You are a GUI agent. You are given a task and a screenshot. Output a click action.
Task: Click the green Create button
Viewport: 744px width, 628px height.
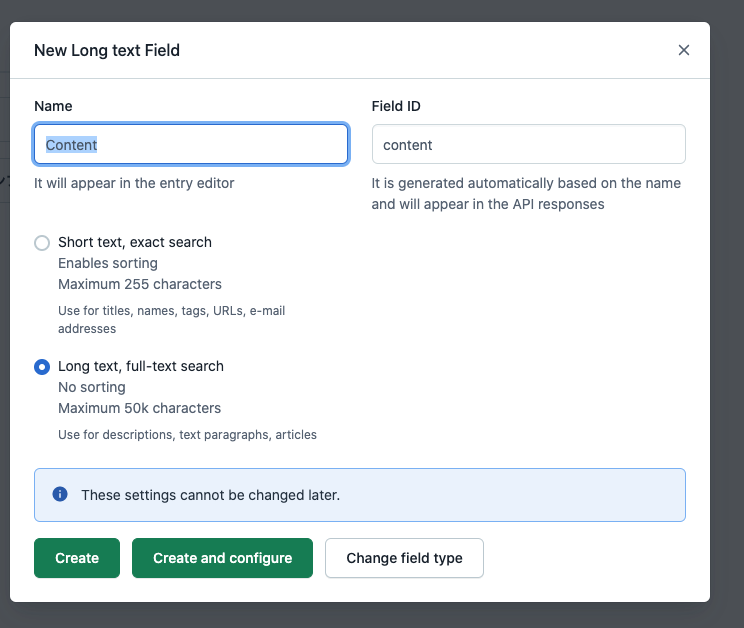tap(77, 558)
